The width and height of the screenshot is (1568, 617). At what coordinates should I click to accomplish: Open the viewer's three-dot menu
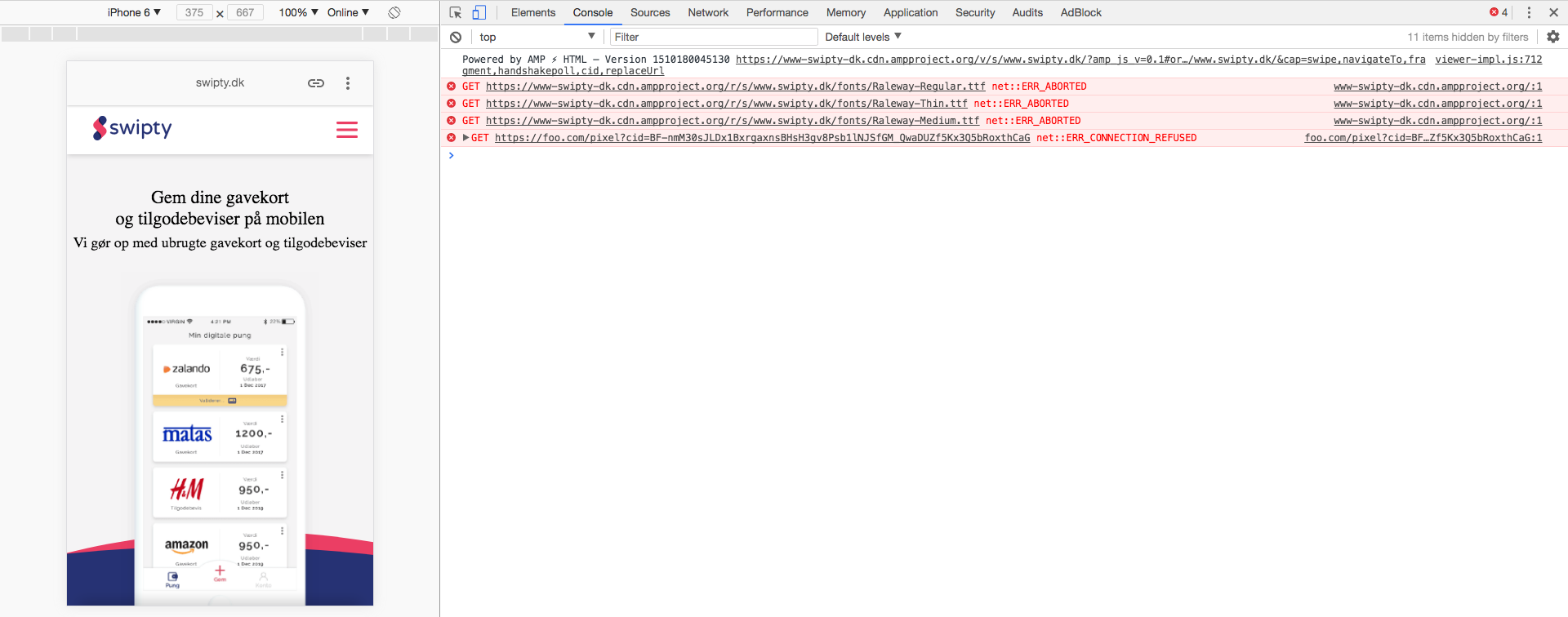point(348,83)
